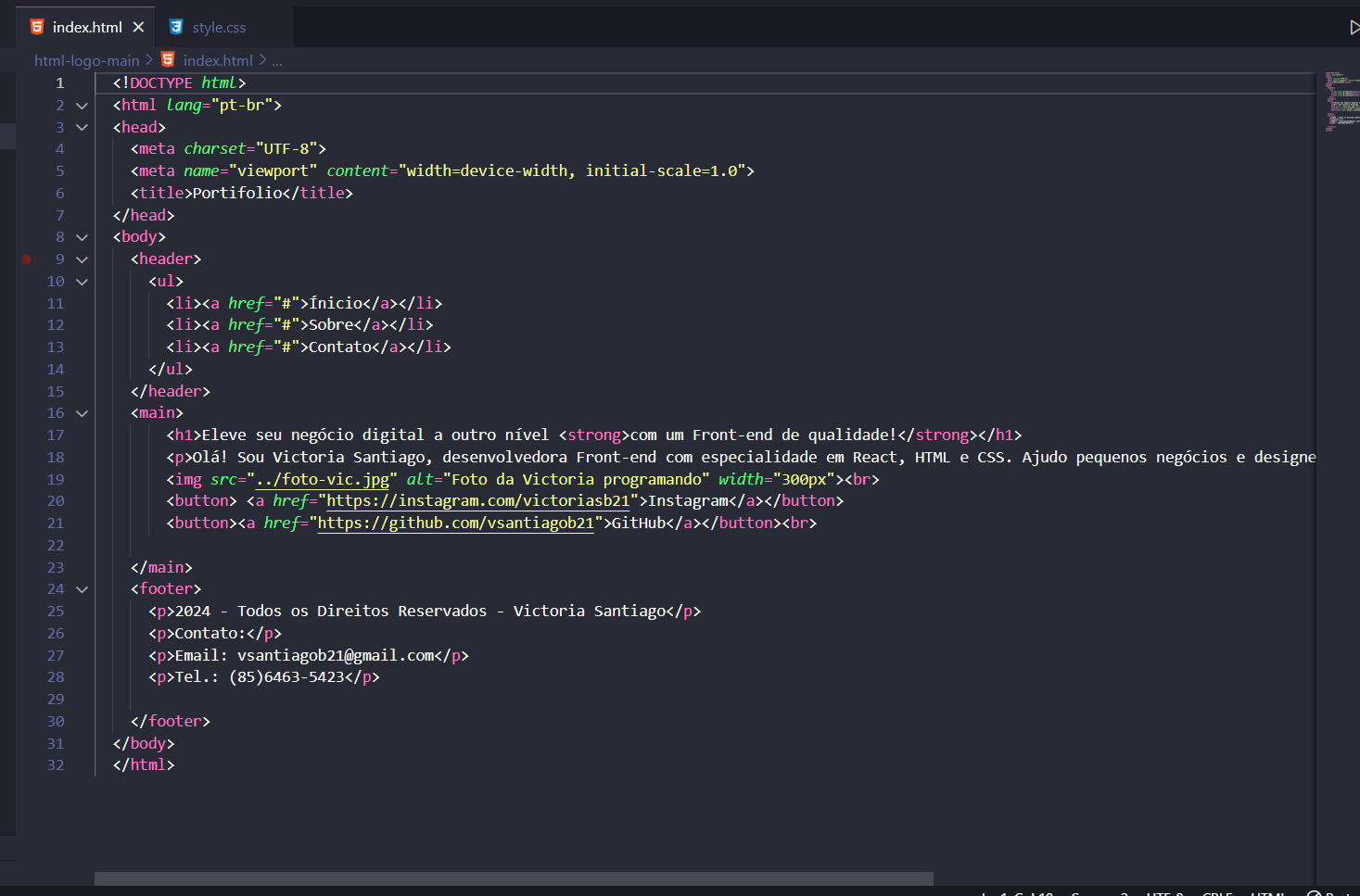Click the horizontal scrollbar thumb at the bottom
Image resolution: width=1360 pixels, height=896 pixels.
pyautogui.click(x=514, y=878)
